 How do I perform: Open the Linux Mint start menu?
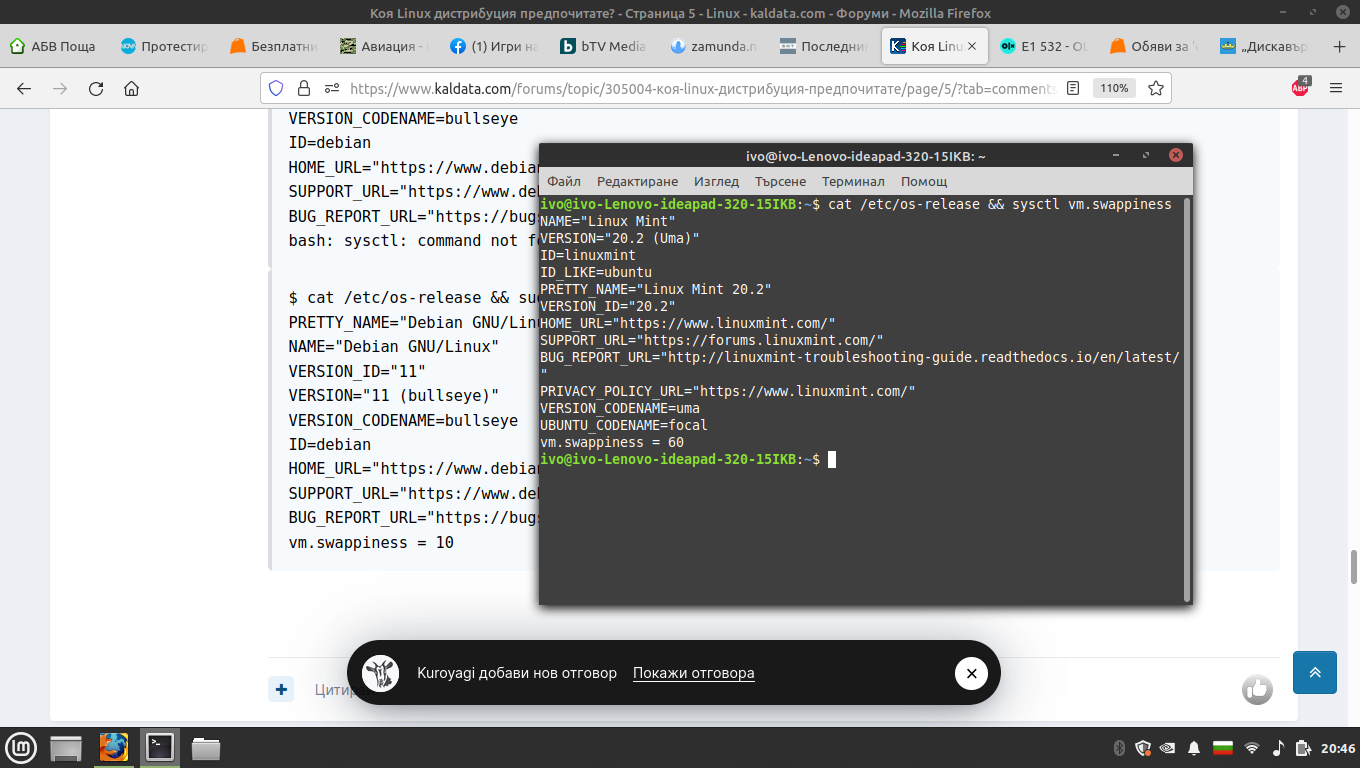[21, 747]
